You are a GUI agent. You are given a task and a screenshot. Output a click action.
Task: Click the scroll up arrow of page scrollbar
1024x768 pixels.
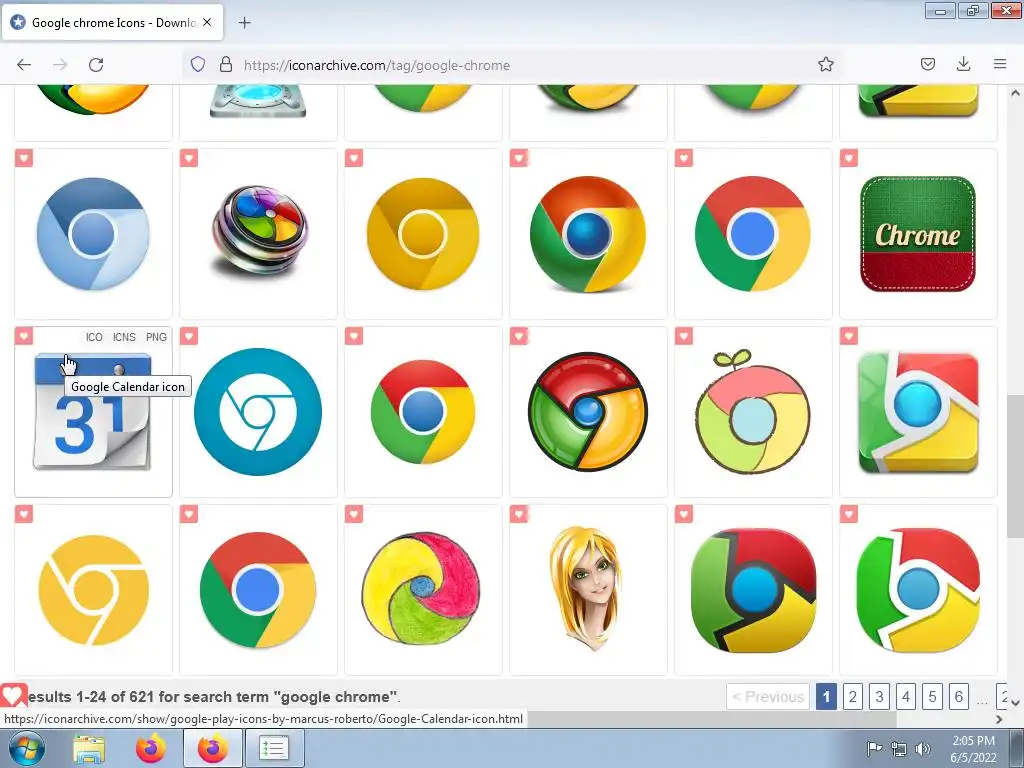coord(1016,93)
